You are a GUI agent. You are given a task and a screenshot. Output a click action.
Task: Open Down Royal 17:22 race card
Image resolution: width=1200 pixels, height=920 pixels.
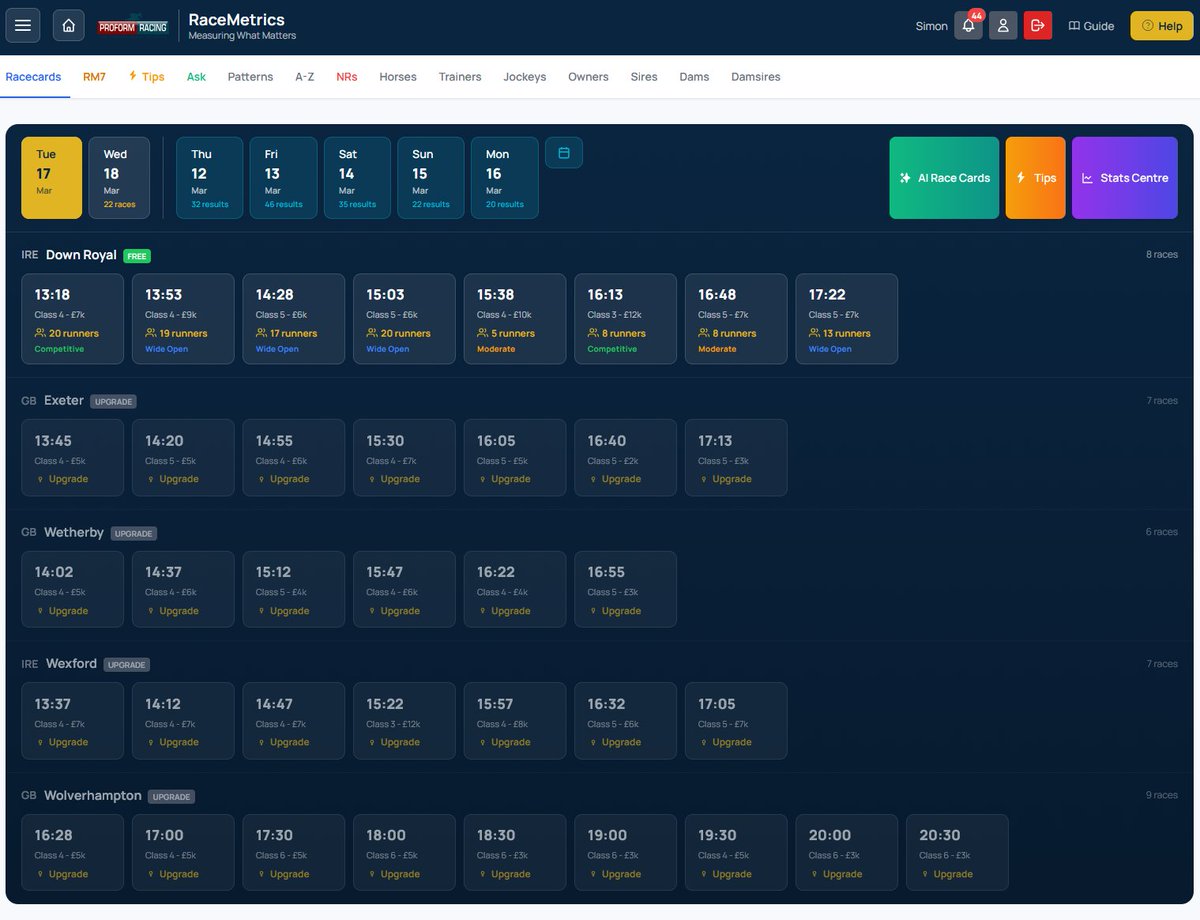(x=847, y=319)
